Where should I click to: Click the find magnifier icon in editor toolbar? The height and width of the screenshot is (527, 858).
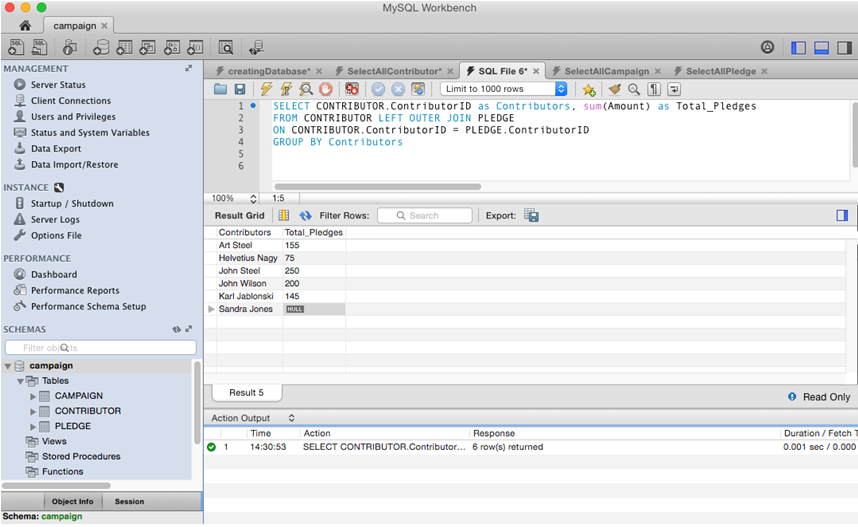(x=634, y=89)
